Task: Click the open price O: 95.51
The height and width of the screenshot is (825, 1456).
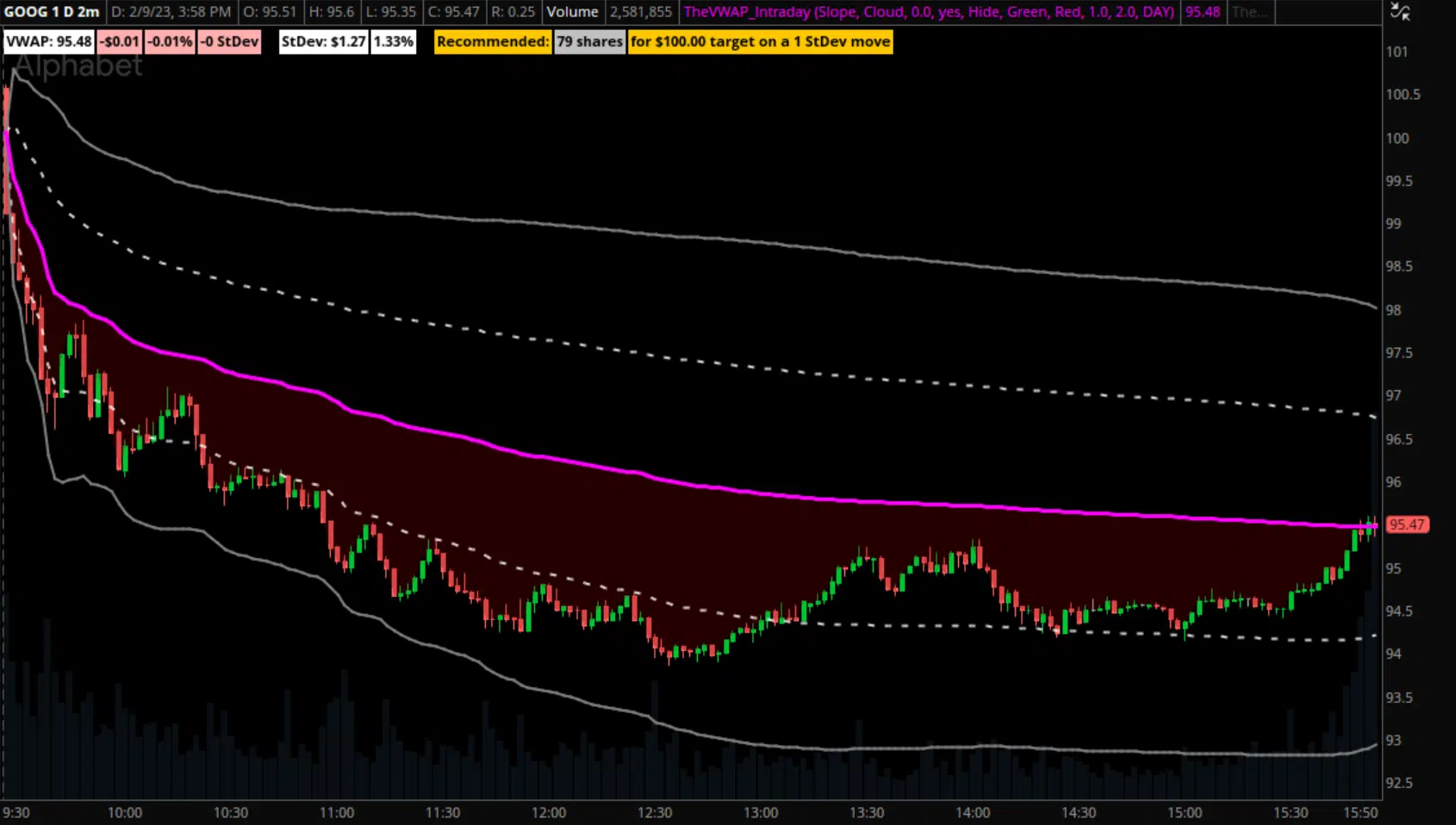Action: coord(269,12)
